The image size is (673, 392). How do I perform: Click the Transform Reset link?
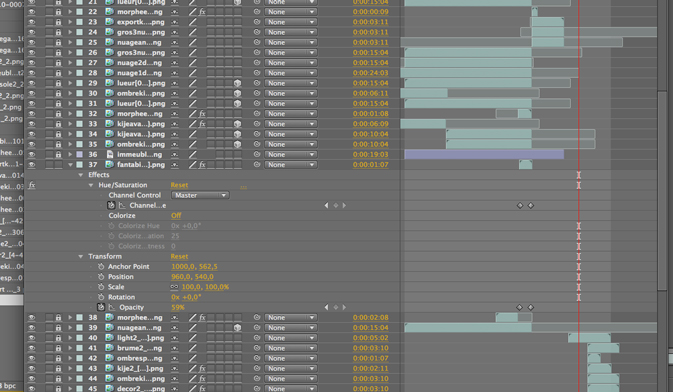click(179, 256)
